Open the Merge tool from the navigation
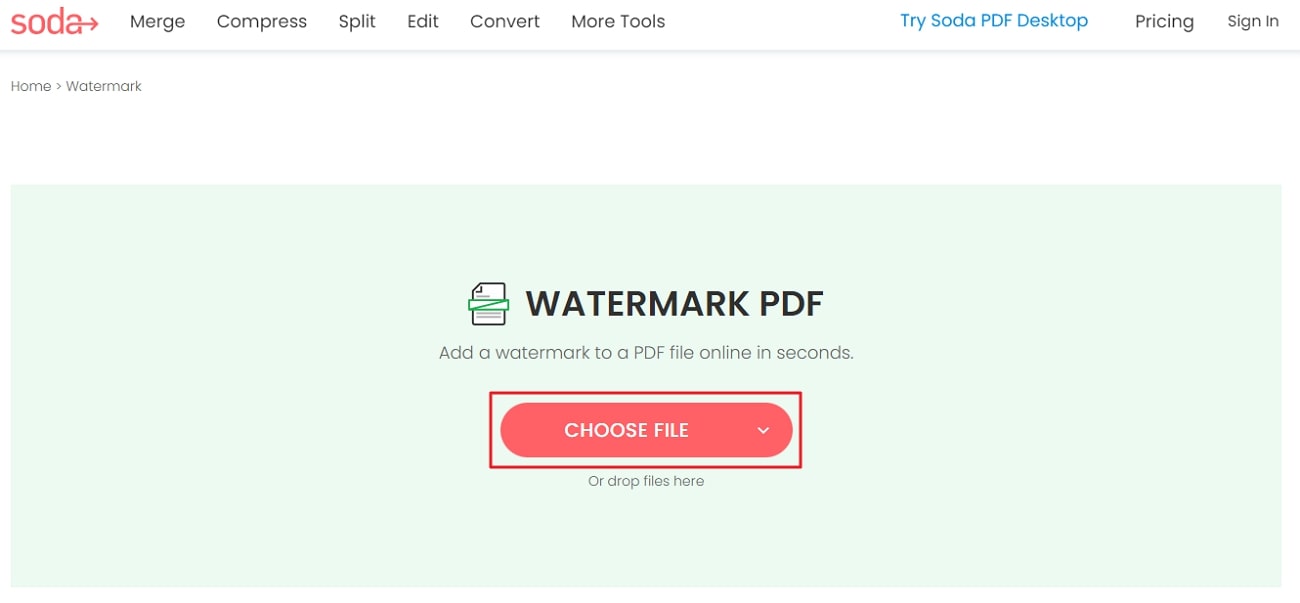This screenshot has height=603, width=1300. coord(157,21)
